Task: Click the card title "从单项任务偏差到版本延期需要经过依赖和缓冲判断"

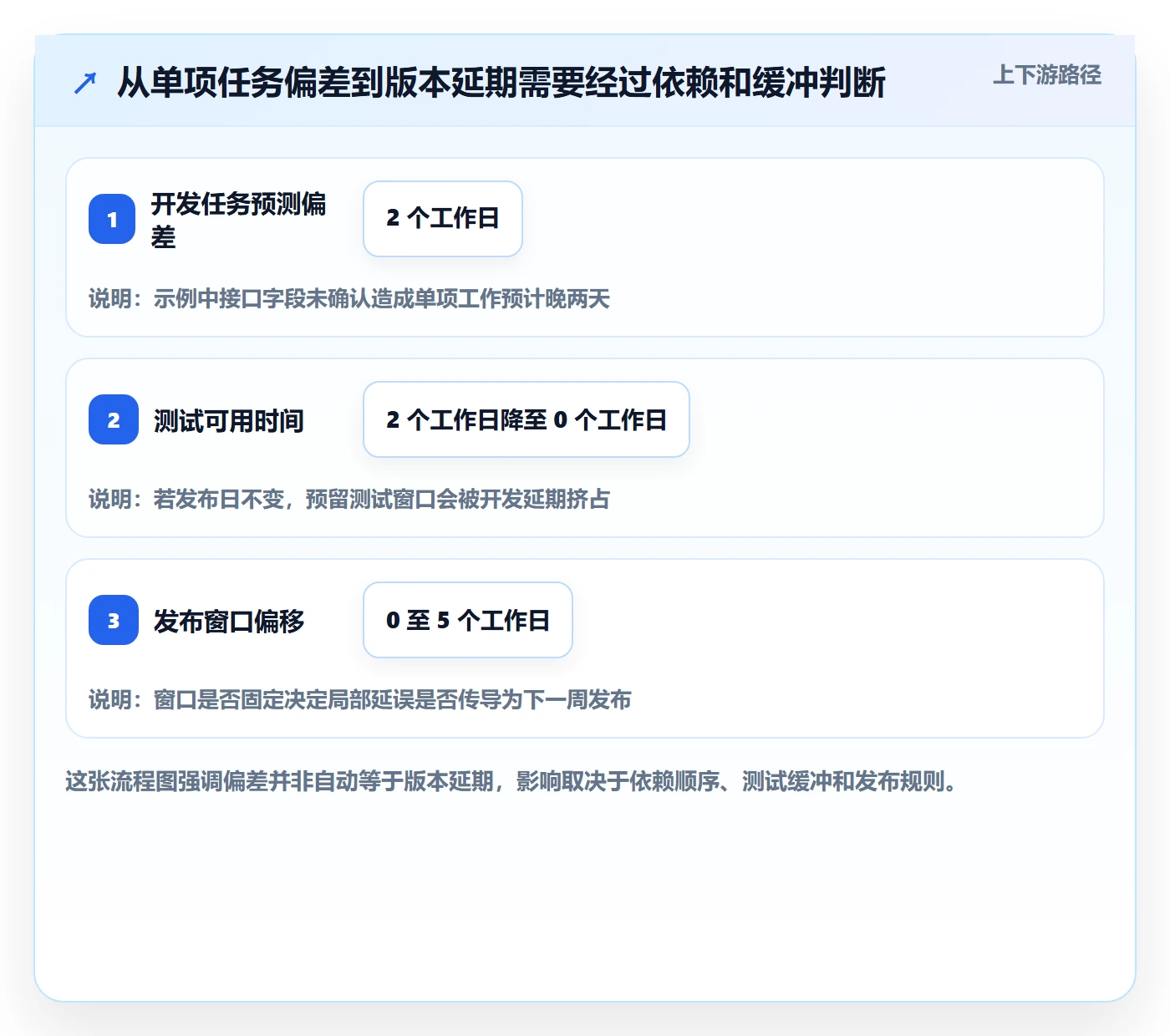Action: click(501, 83)
